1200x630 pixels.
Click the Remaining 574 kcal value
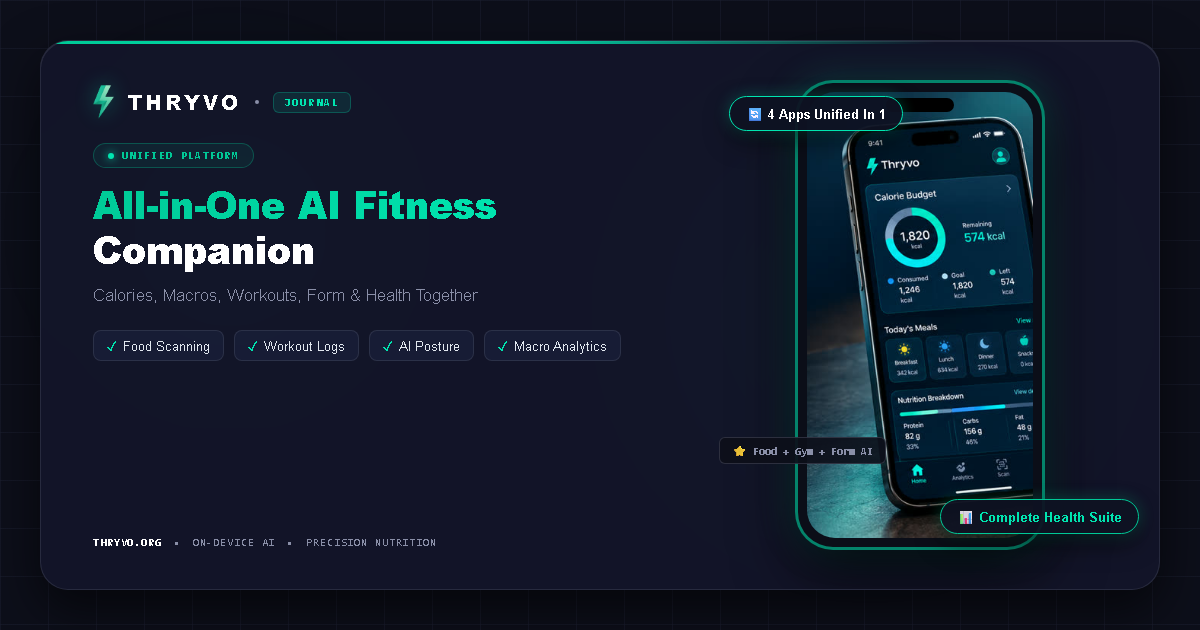(984, 237)
